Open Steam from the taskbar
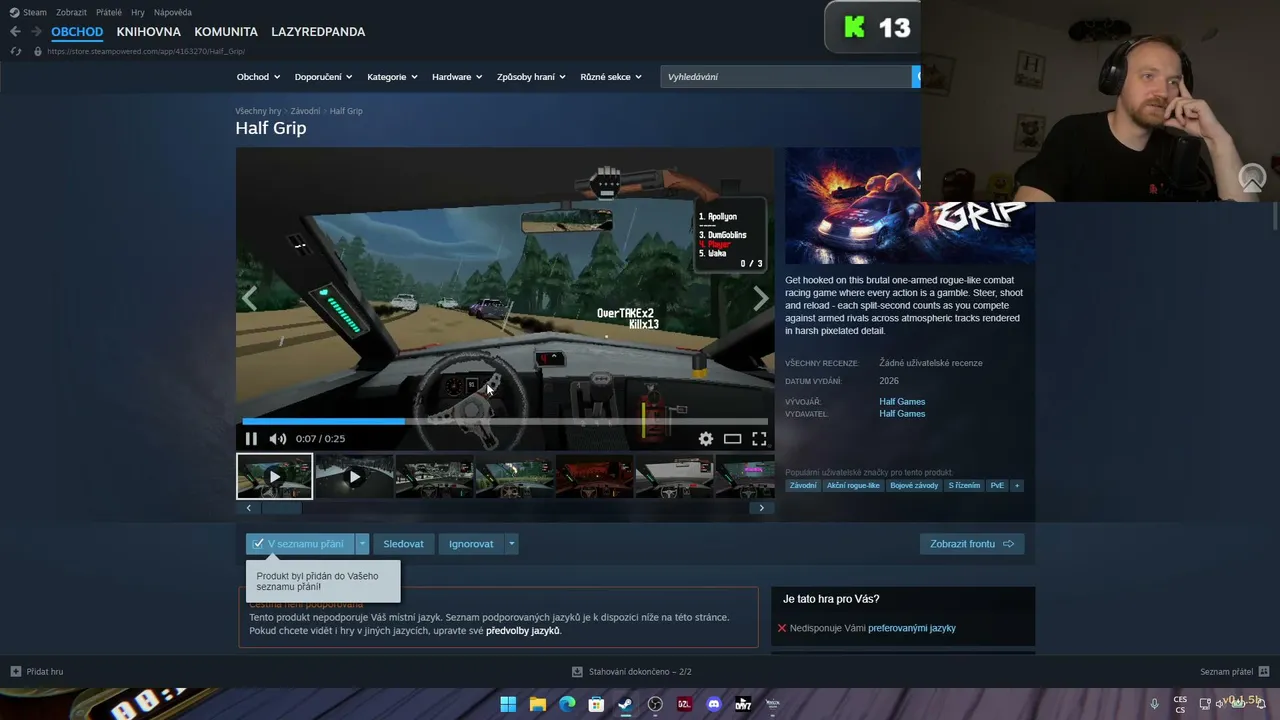This screenshot has width=1280, height=720. pyautogui.click(x=625, y=704)
